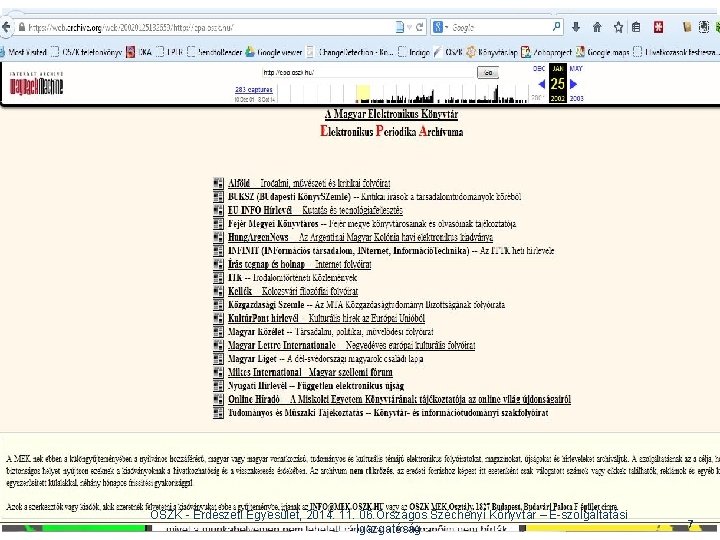Screen dimensions: 720x540
Task: Open the Könyvtárlap bookmark
Action: (492, 52)
